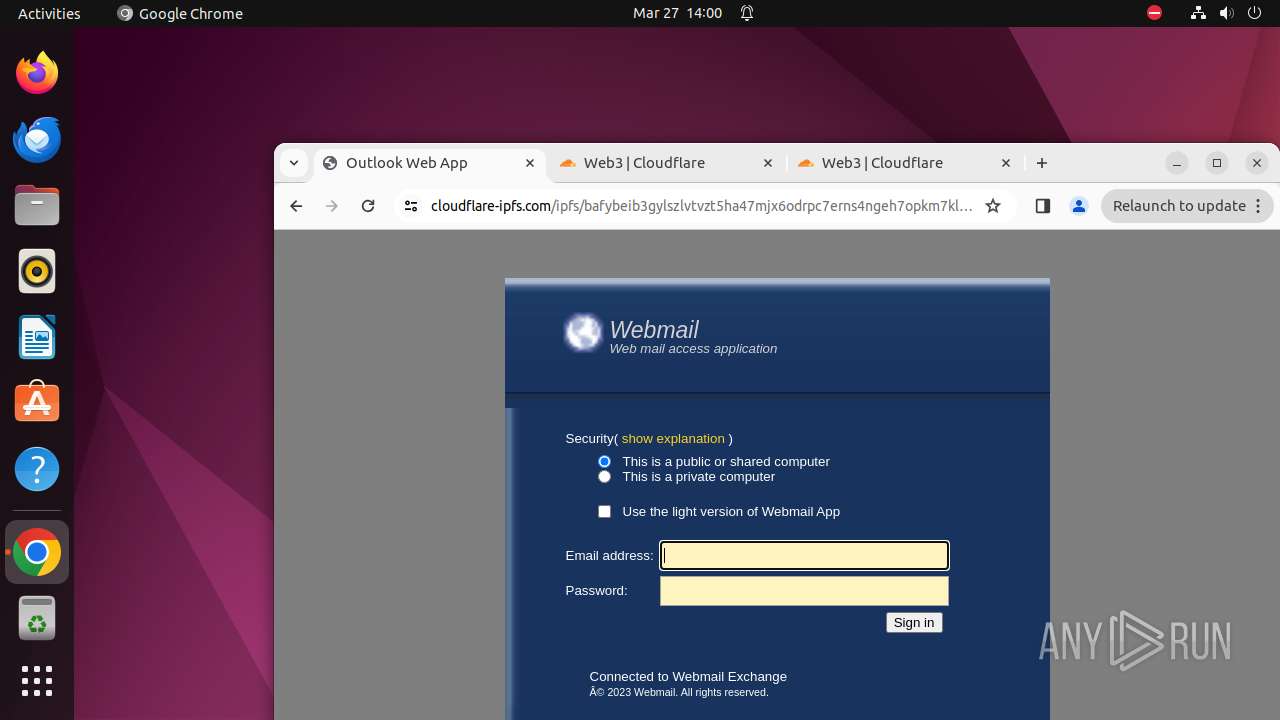Viewport: 1280px width, 720px height.
Task: Maximize the Chrome window
Action: [1217, 163]
